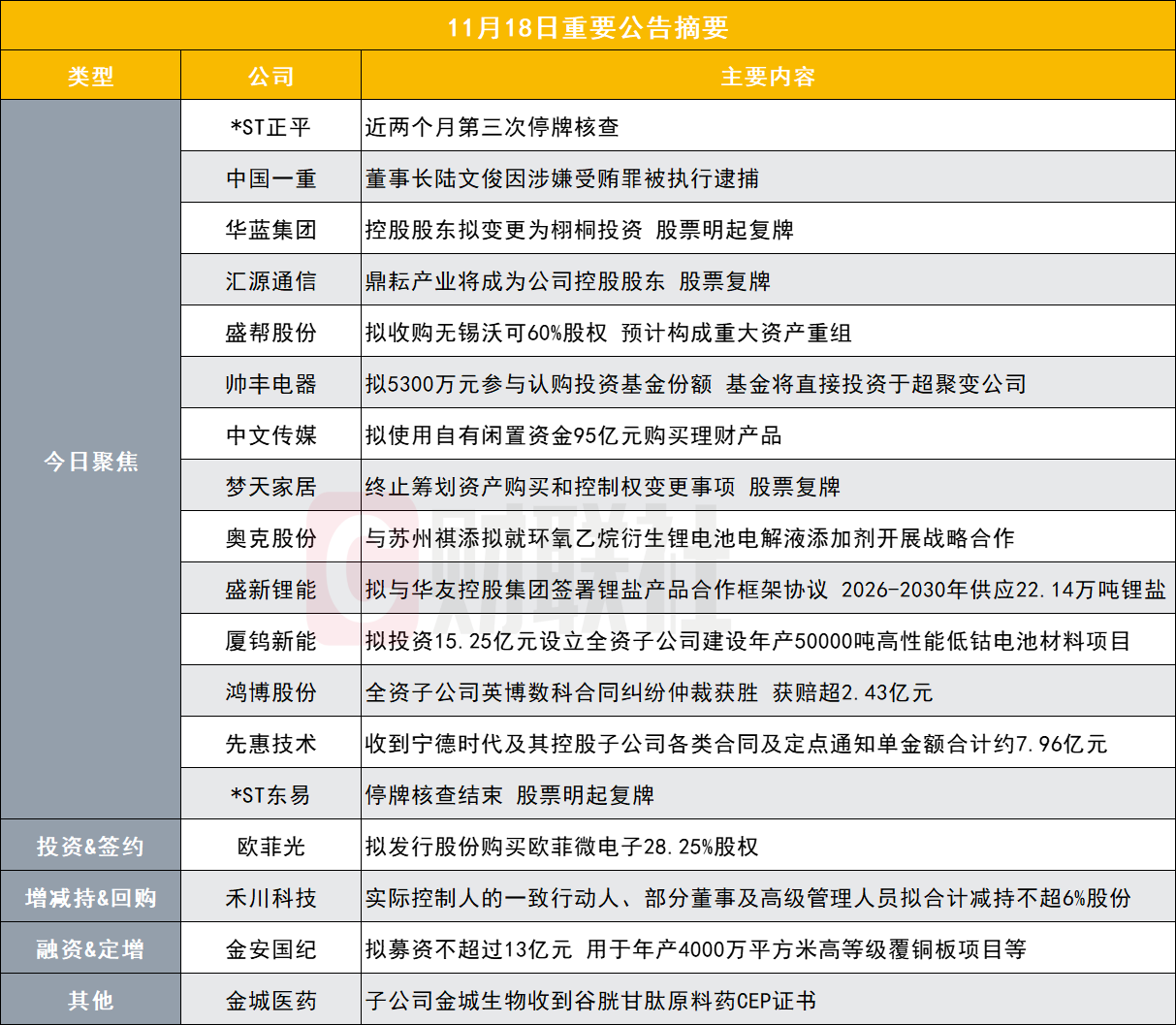This screenshot has height=1025, width=1176.
Task: Select company cell '厦钨新能'
Action: point(270,641)
